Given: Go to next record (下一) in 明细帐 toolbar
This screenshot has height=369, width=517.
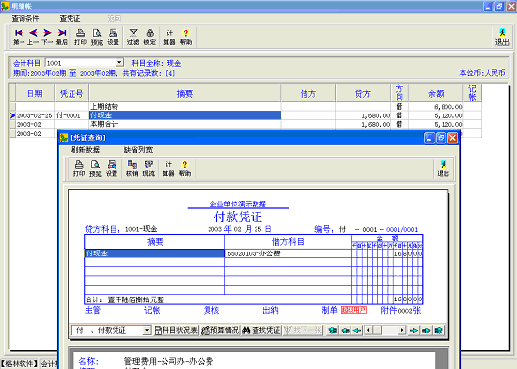Looking at the screenshot, I should tap(47, 37).
